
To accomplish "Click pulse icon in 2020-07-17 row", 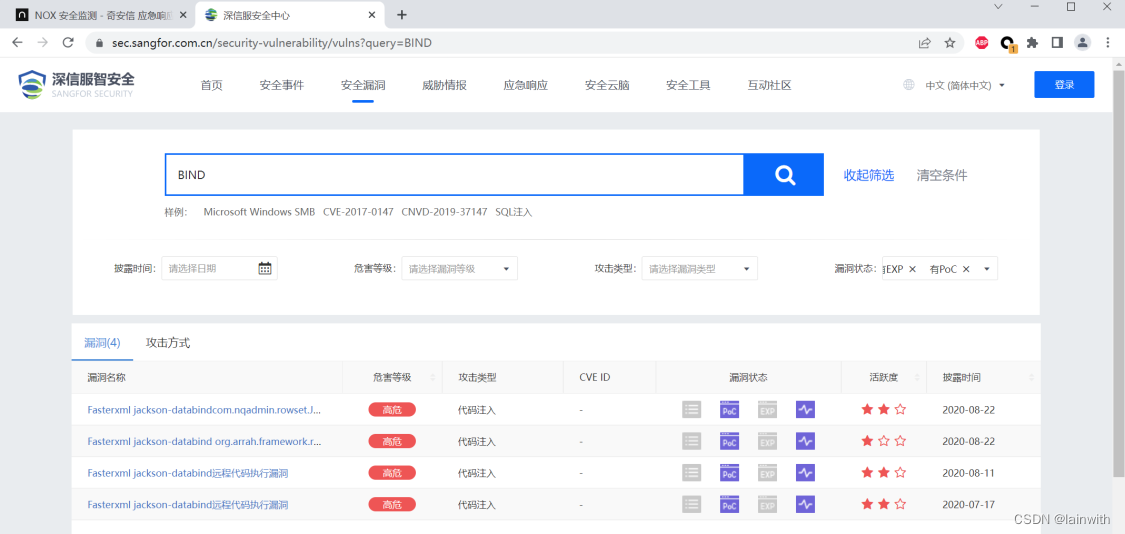I will pyautogui.click(x=805, y=505).
